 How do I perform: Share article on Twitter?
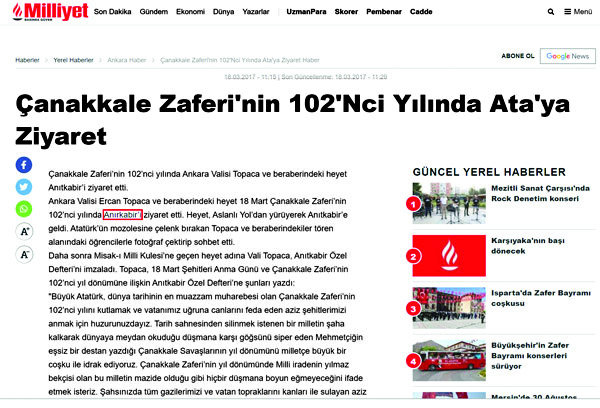pyautogui.click(x=23, y=187)
